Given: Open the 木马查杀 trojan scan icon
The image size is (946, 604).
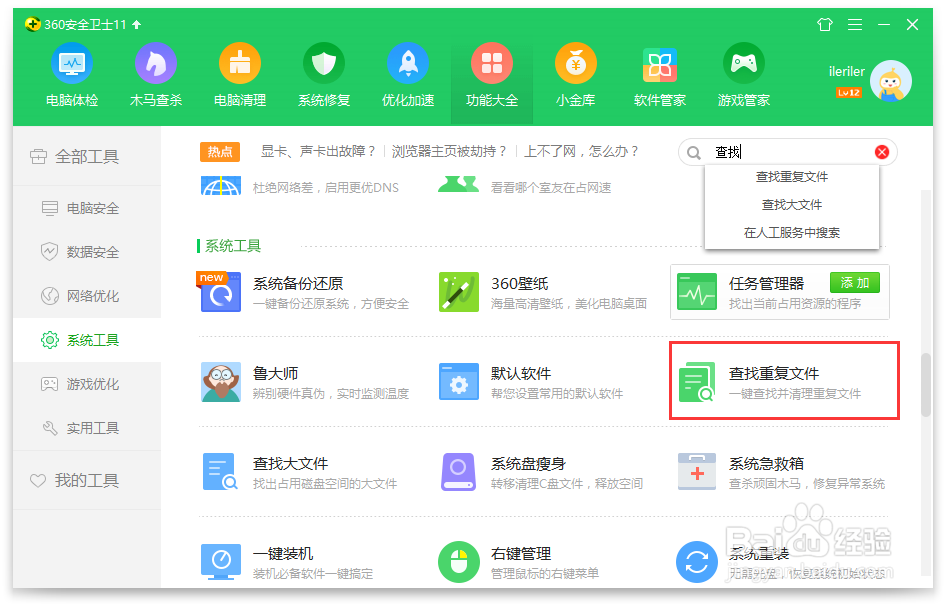Looking at the screenshot, I should pyautogui.click(x=156, y=63).
